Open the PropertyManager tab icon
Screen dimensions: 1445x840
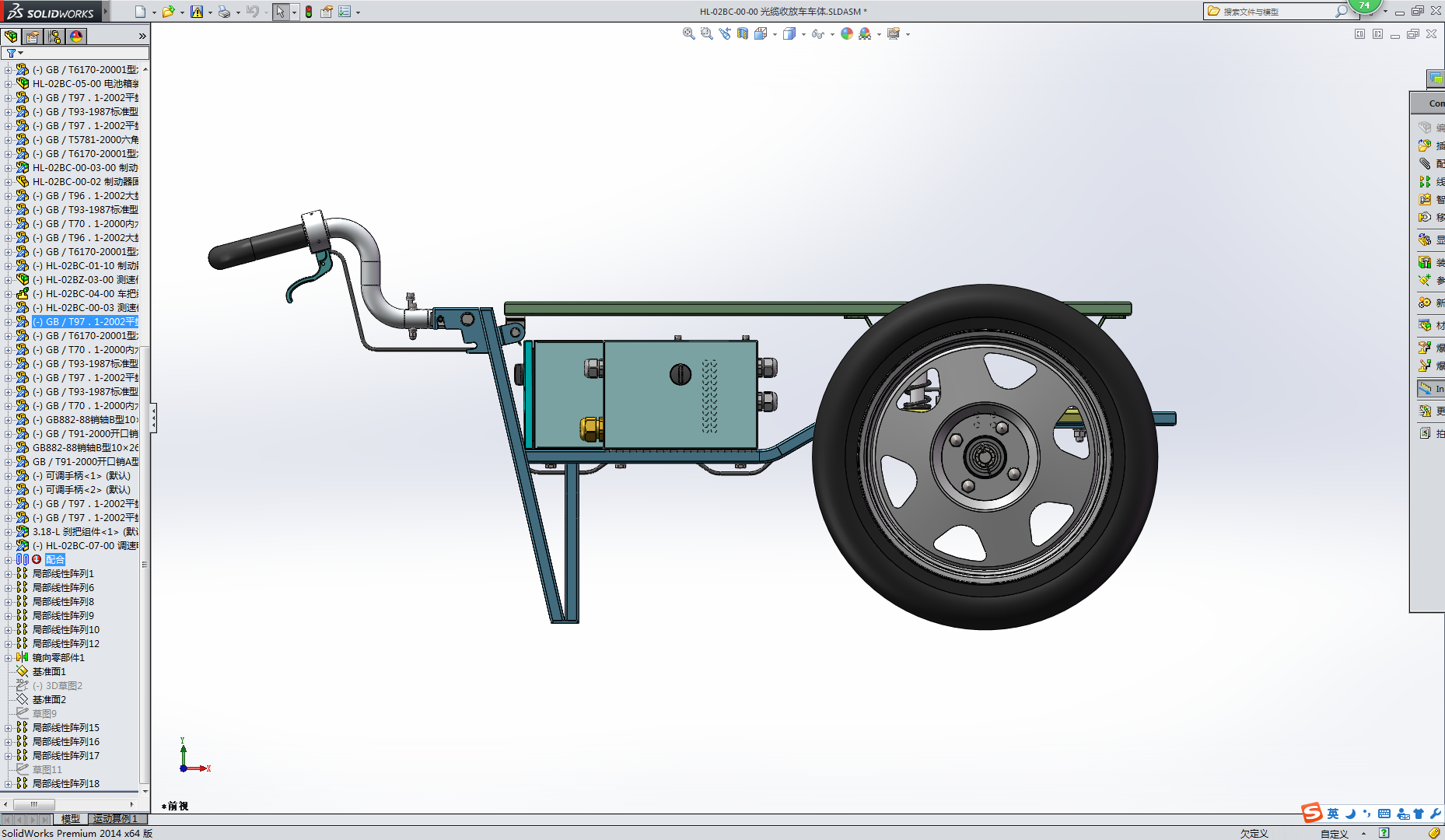[x=33, y=37]
